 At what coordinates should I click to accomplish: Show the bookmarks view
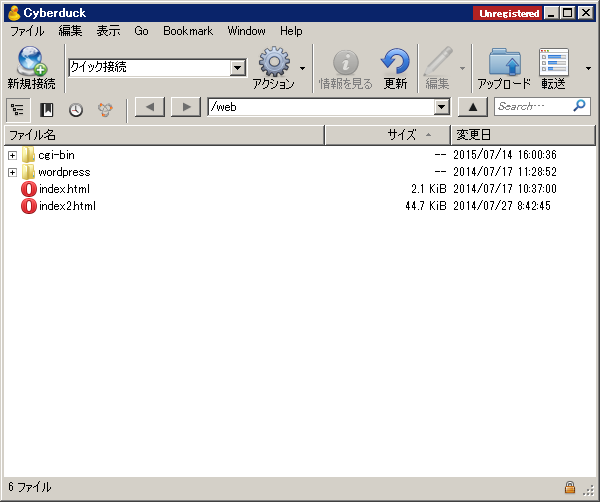(47, 110)
